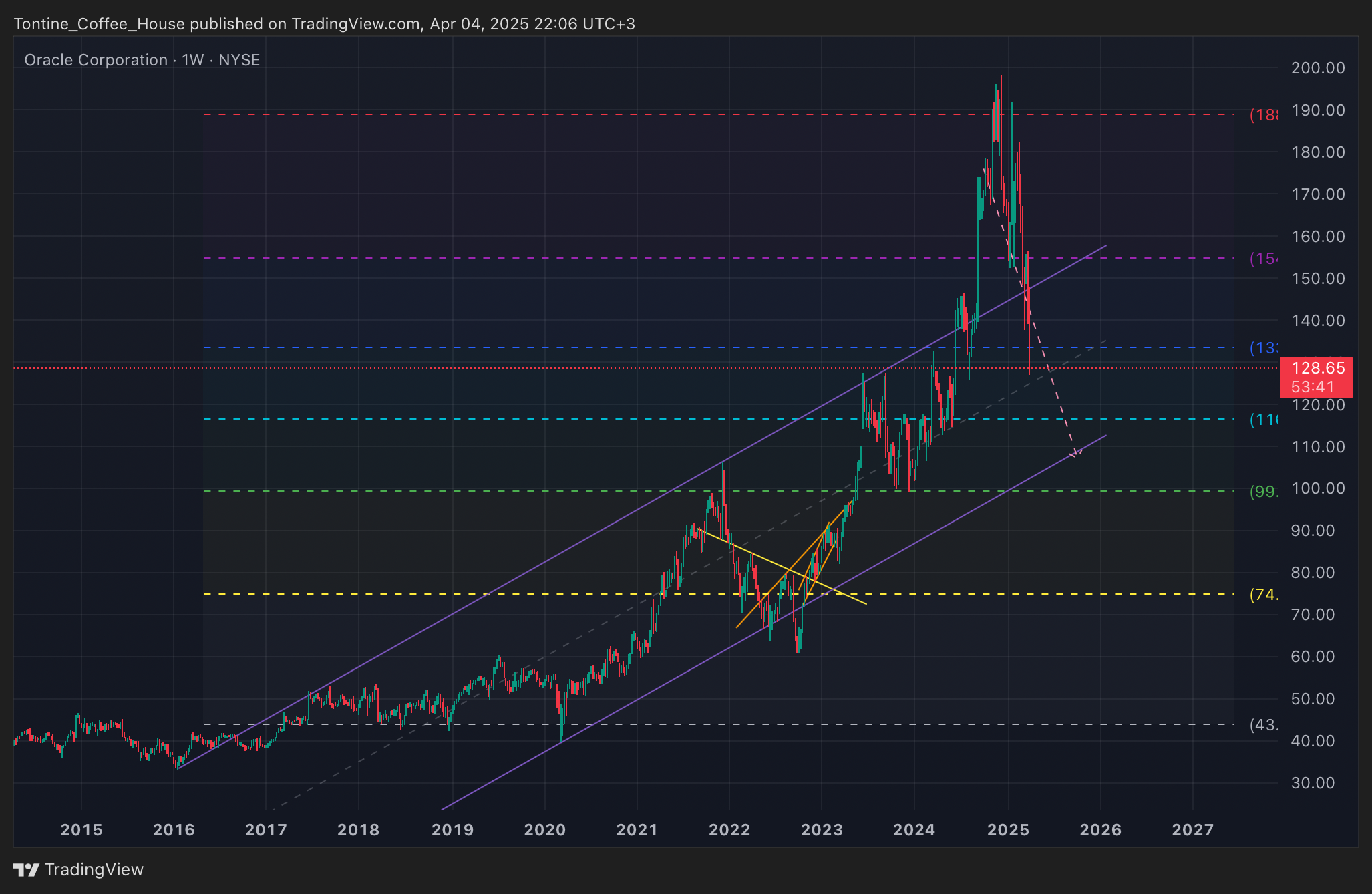1372x894 pixels.
Task: Click the "80.00" price axis label
Action: (1313, 573)
